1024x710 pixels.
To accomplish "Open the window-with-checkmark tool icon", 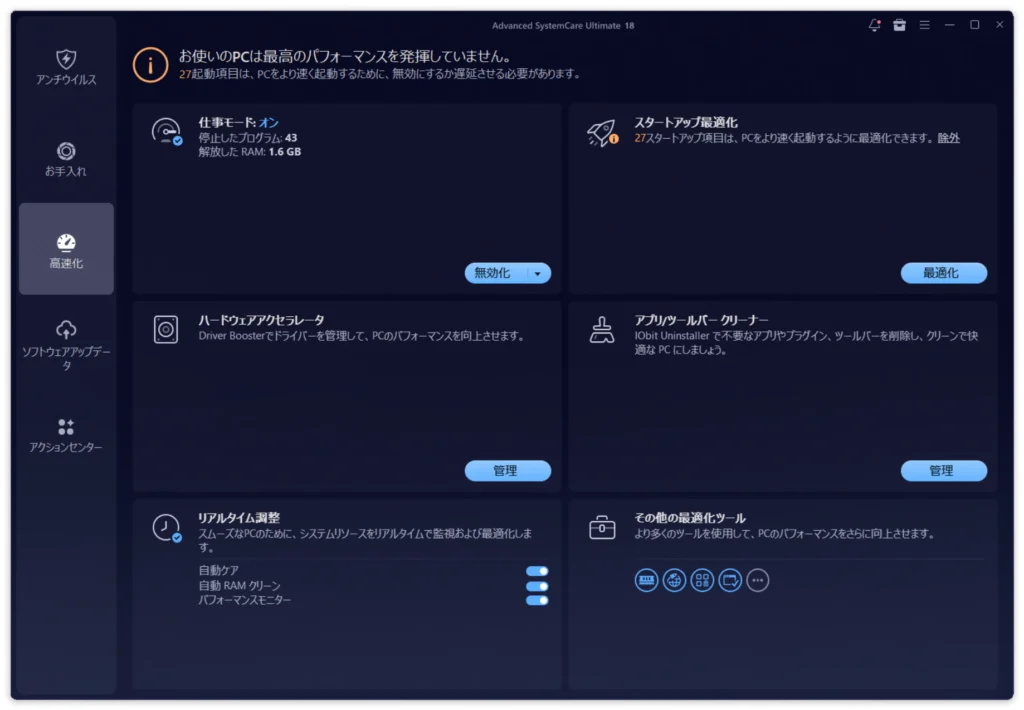I will [x=730, y=580].
